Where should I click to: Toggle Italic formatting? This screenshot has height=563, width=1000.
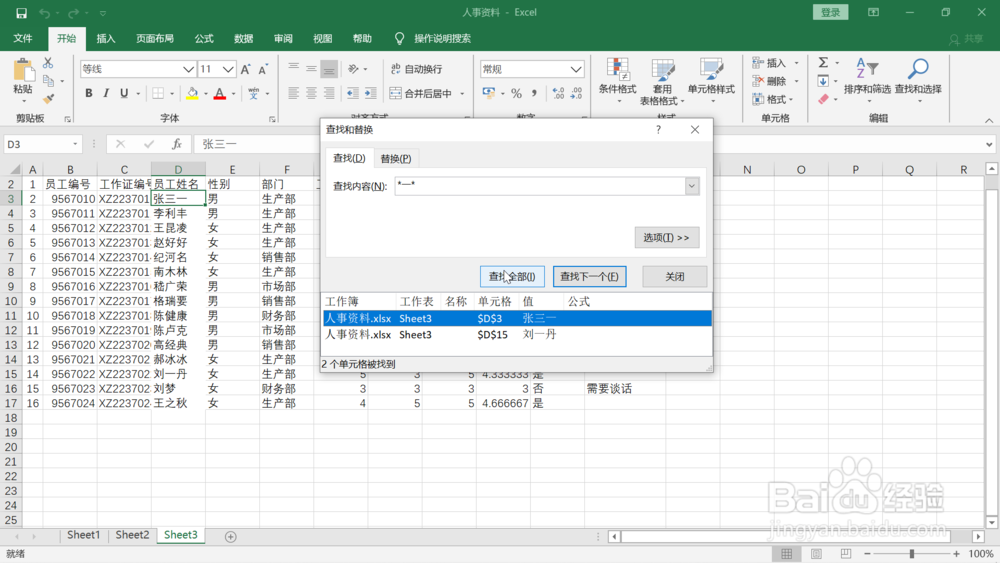[106, 93]
